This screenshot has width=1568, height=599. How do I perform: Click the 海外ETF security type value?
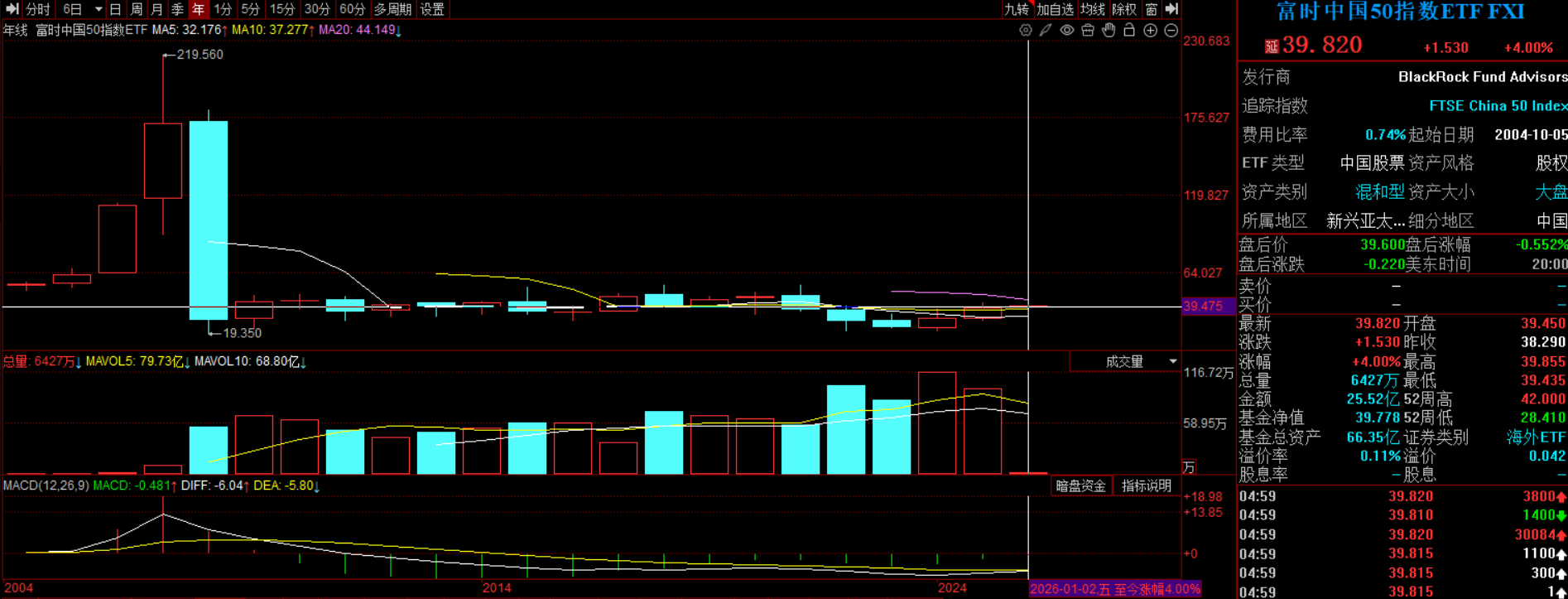tap(1537, 437)
